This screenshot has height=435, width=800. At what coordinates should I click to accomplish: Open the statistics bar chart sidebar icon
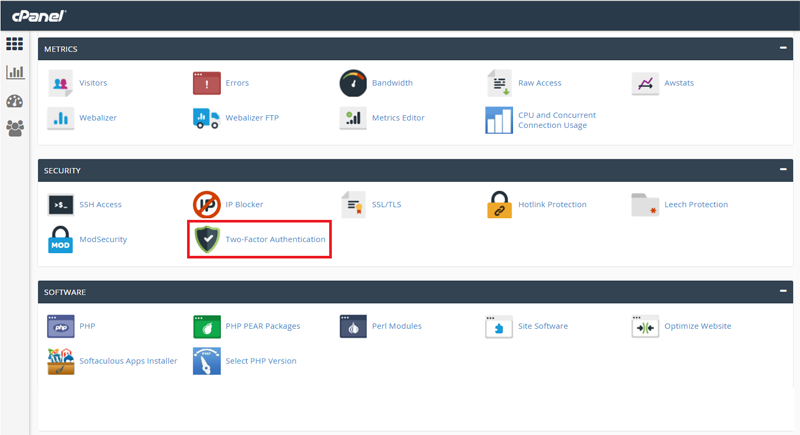(x=15, y=72)
